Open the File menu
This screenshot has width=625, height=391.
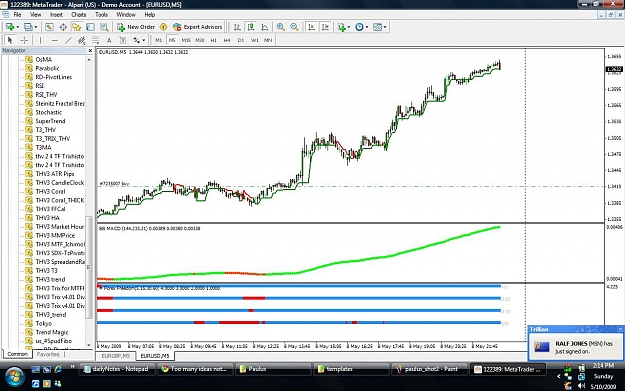18,15
